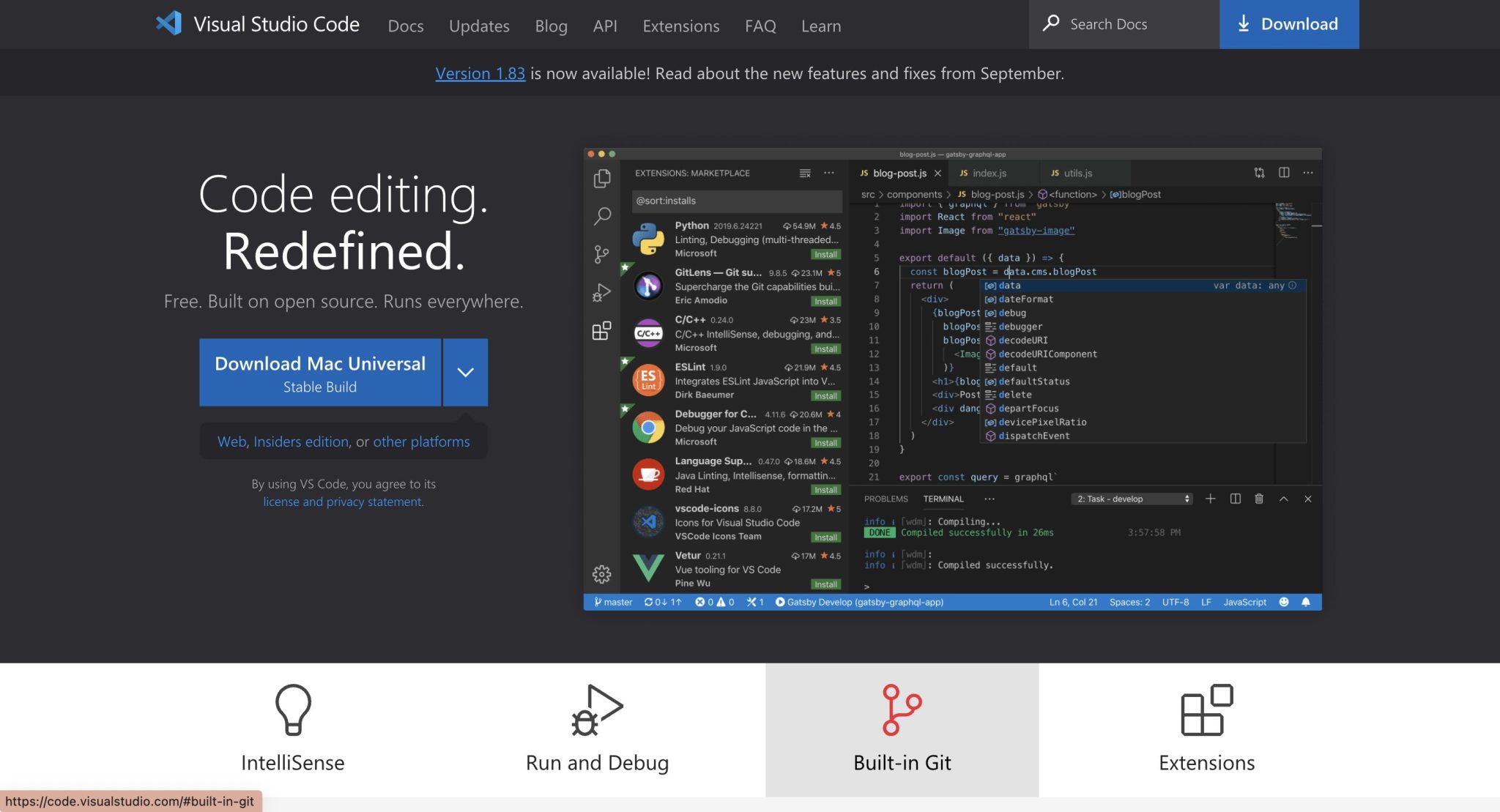Open the '2: Task - develop' terminal dropdown
Image resolution: width=1500 pixels, height=812 pixels.
[1131, 499]
